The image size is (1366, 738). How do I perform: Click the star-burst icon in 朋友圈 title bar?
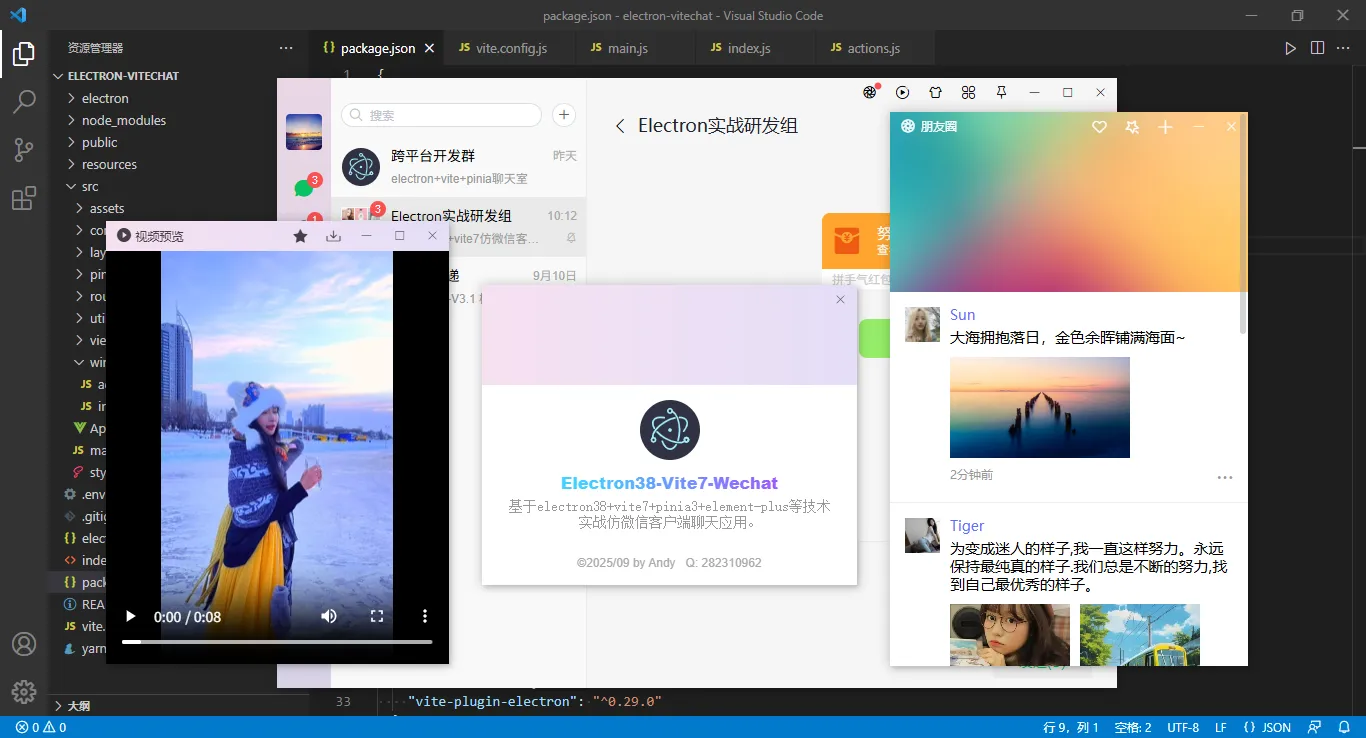click(x=1132, y=127)
